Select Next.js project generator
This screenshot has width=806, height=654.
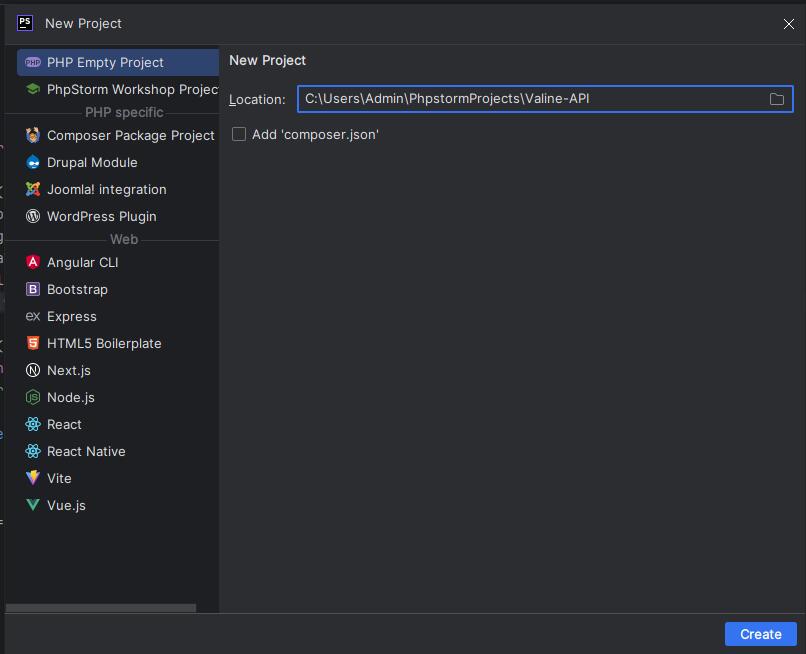coord(118,370)
